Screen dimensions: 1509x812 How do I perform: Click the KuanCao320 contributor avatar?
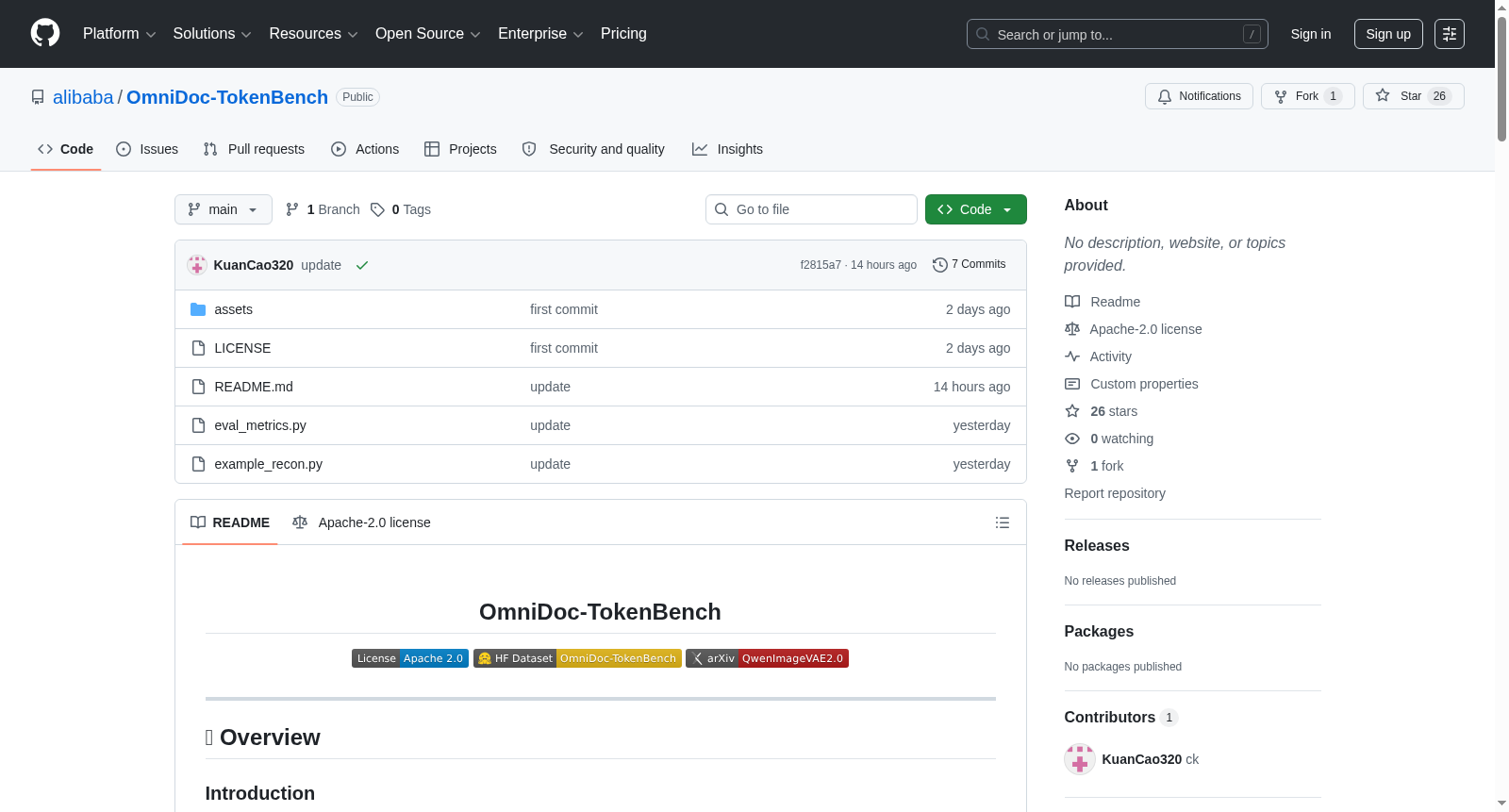click(1080, 759)
